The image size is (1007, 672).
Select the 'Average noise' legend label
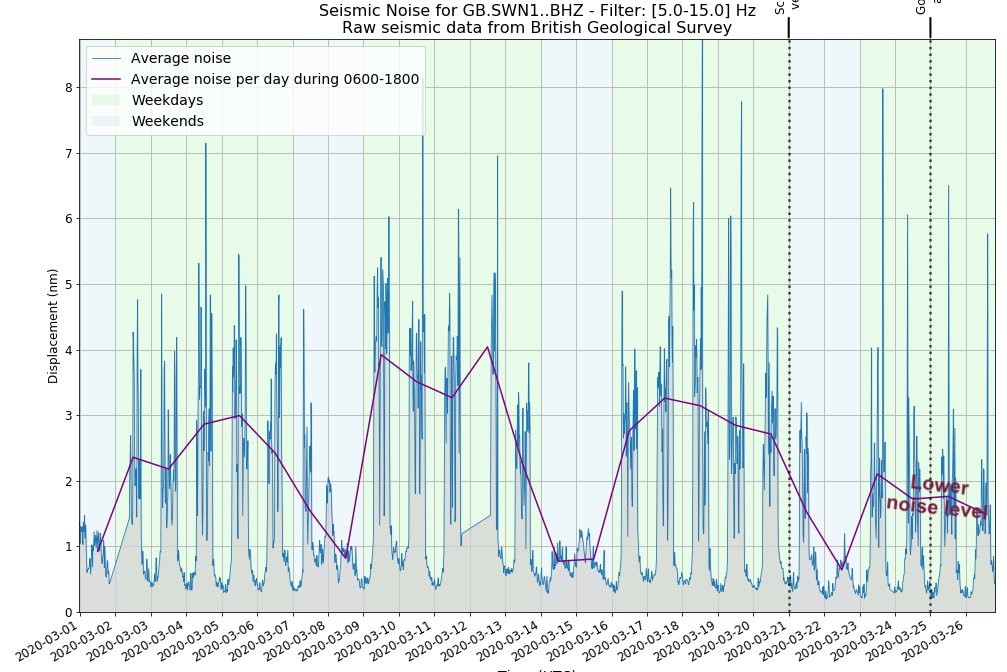180,58
